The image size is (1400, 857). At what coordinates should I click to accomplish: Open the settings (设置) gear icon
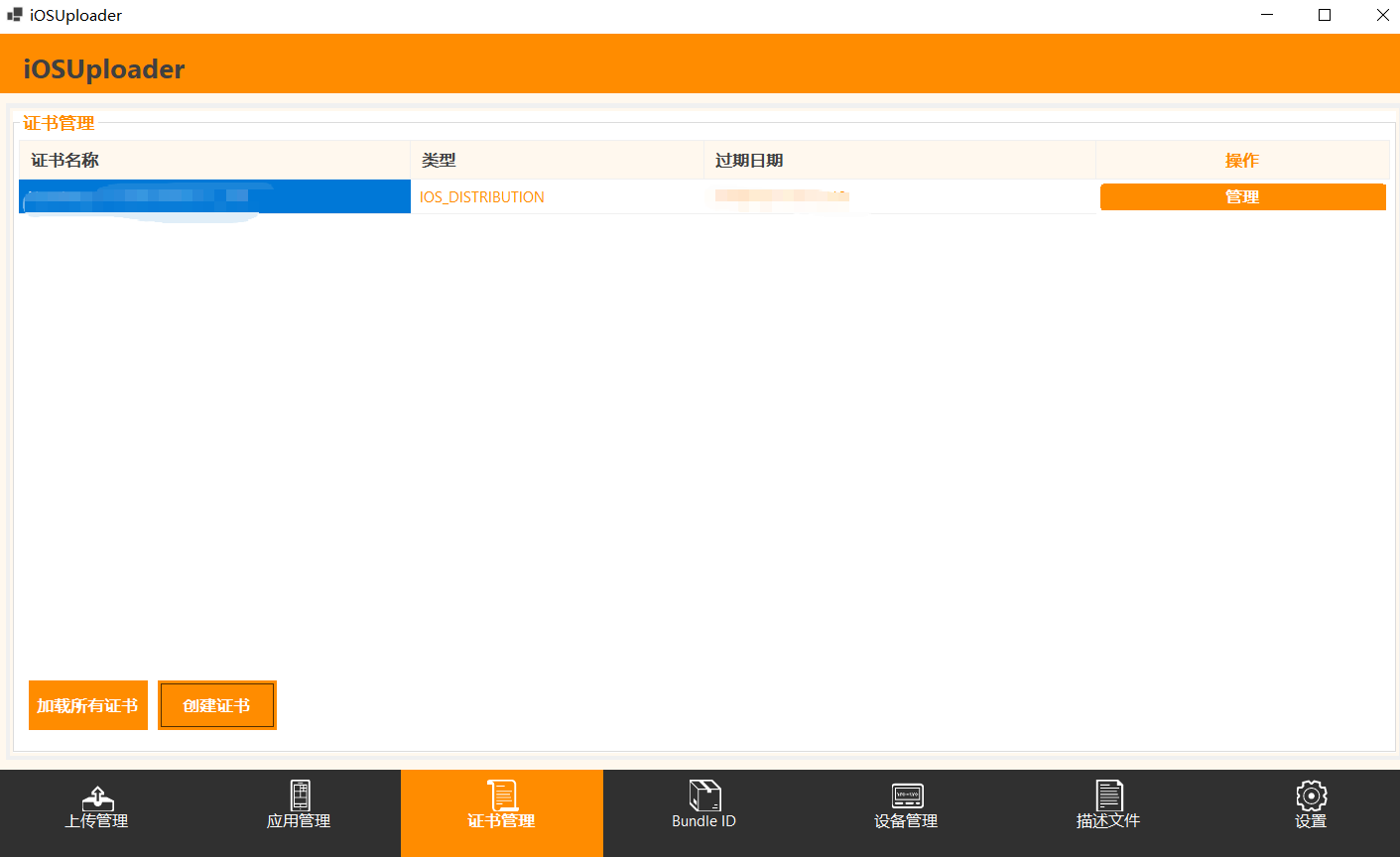pos(1311,796)
